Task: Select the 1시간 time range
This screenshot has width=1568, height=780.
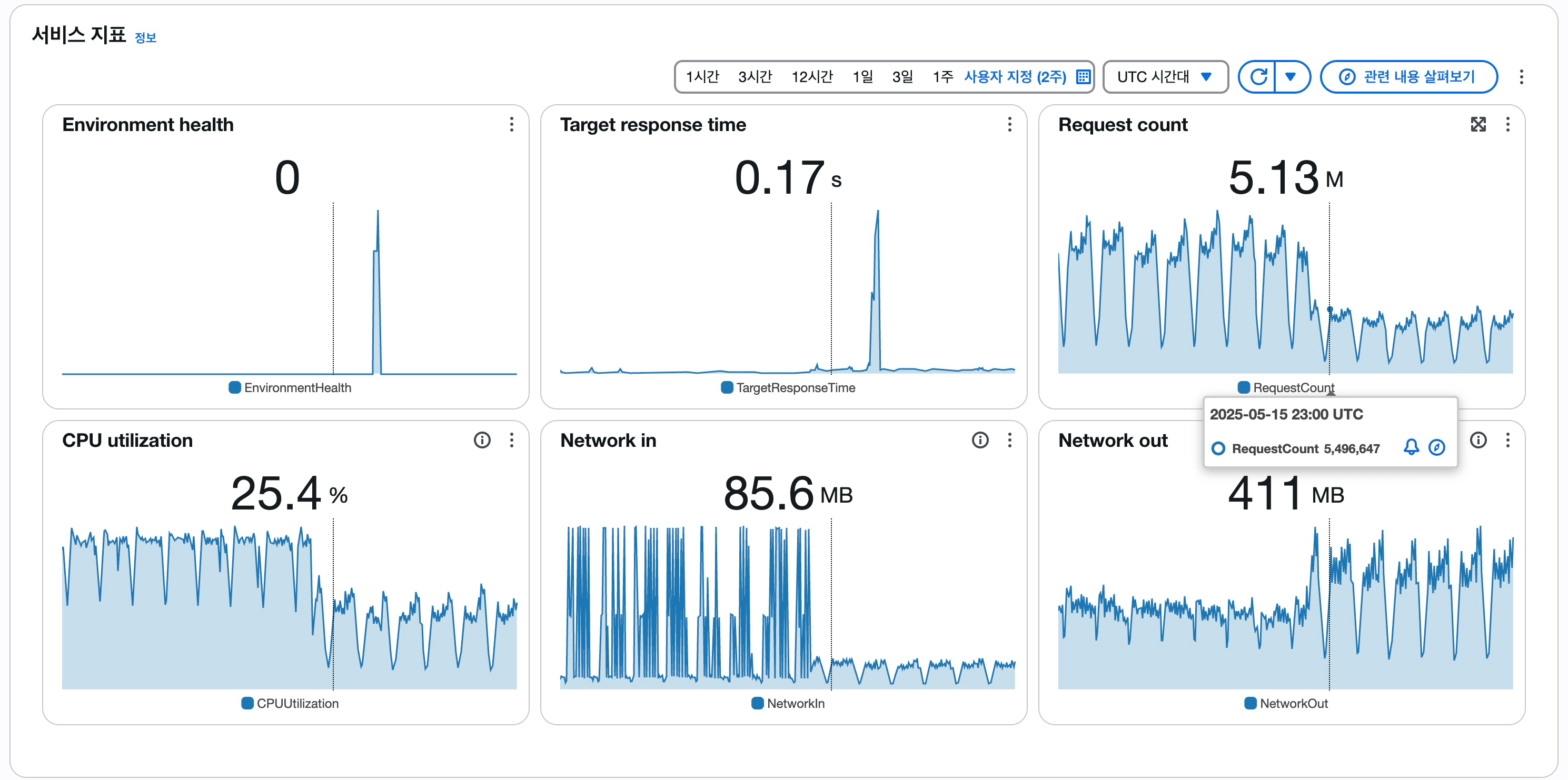Action: 702,77
